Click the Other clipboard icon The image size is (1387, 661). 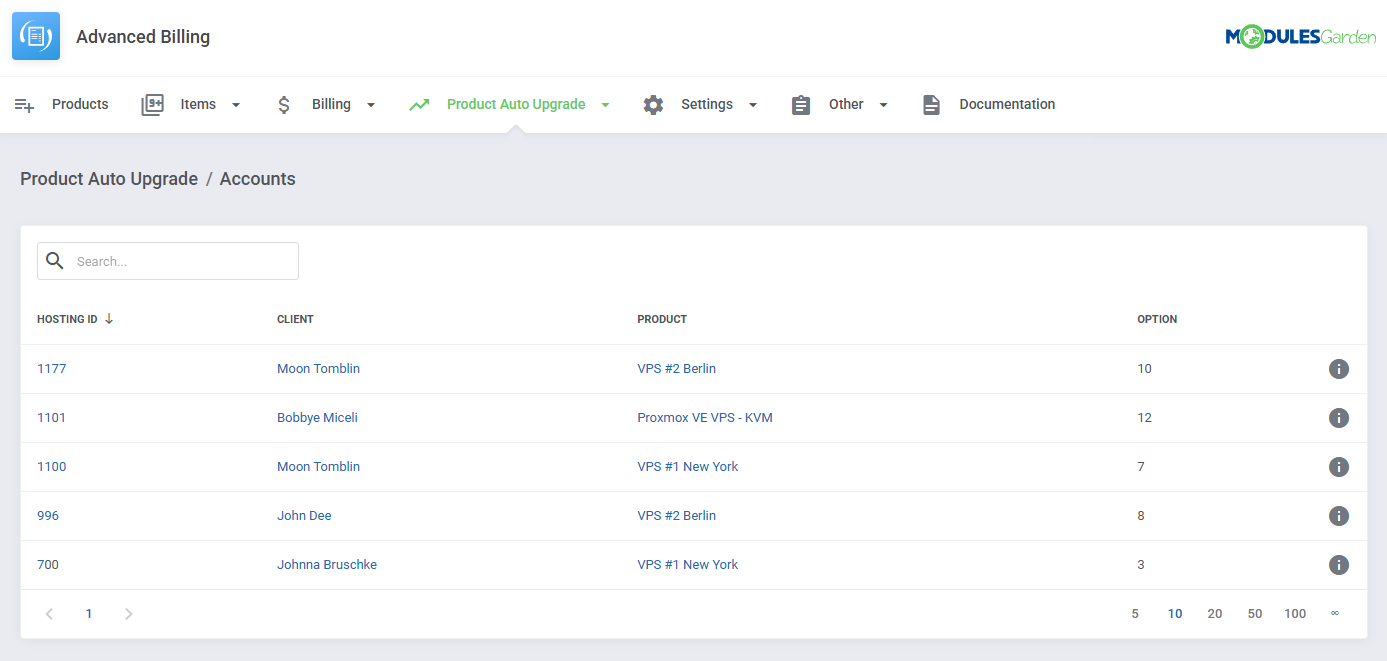pyautogui.click(x=800, y=103)
